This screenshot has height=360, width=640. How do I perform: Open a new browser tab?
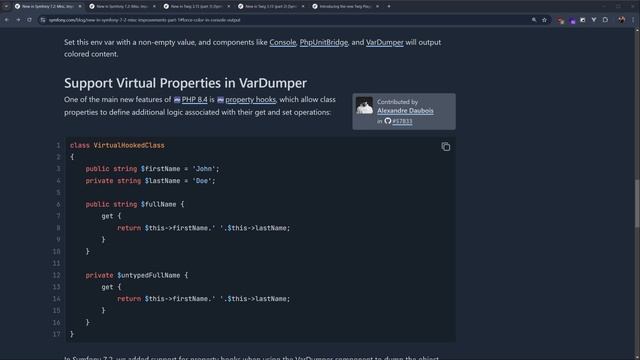pos(389,7)
